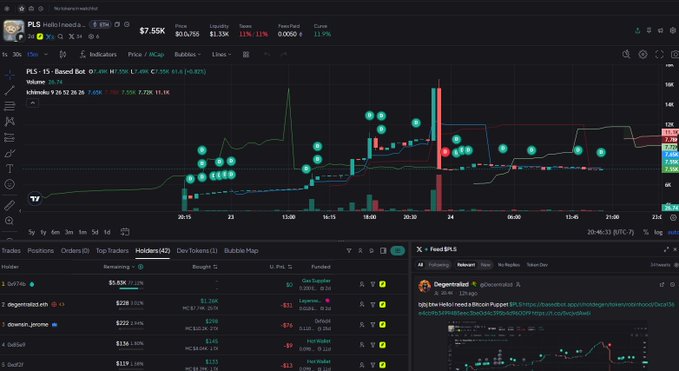Click holder name downsin_jerome
The image size is (679, 371).
pyautogui.click(x=28, y=324)
